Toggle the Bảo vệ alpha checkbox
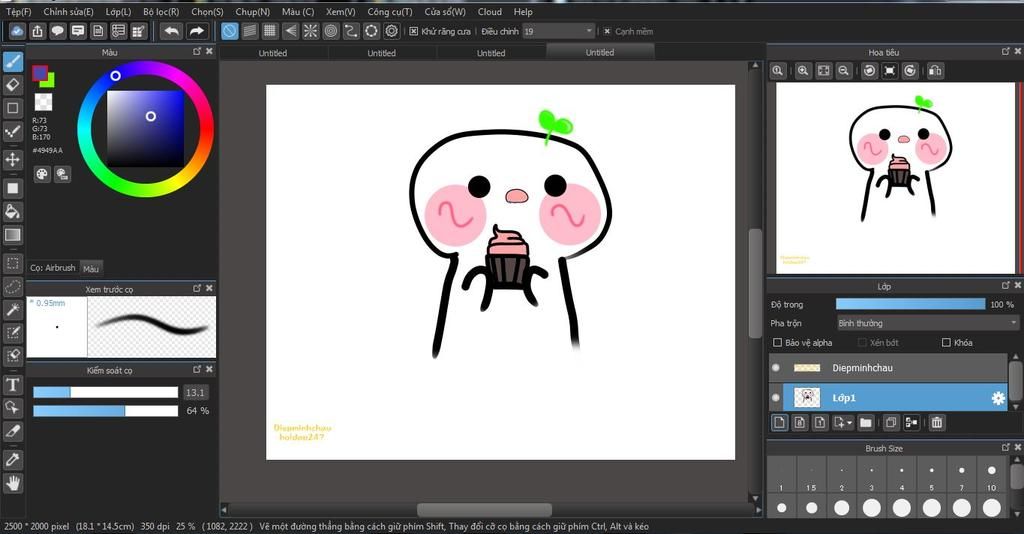1024x534 pixels. click(x=777, y=342)
